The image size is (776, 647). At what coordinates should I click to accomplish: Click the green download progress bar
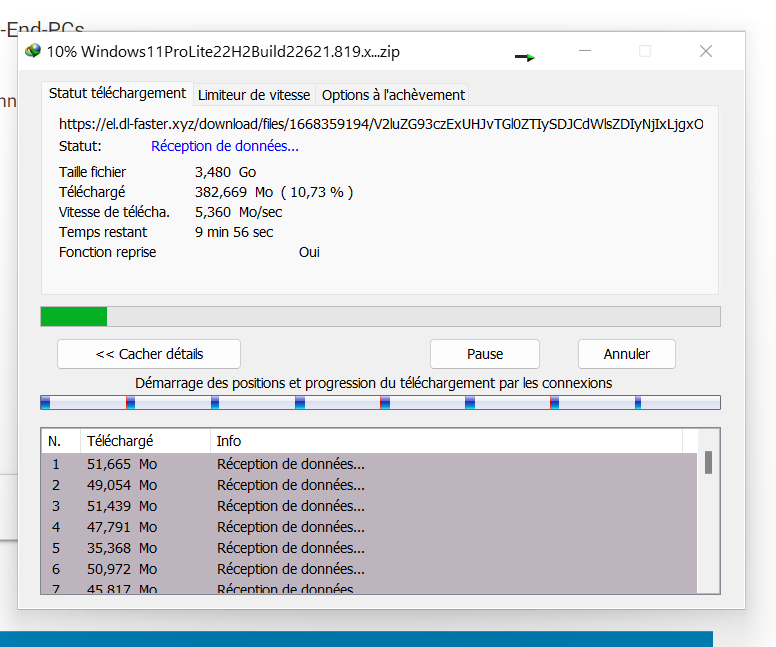coord(380,316)
